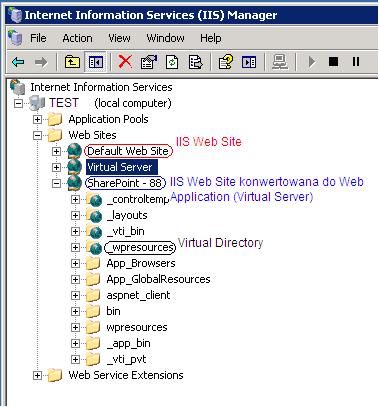Image resolution: width=379 pixels, height=407 pixels.
Task: Click the Application Pools folder icon
Action: coord(55,119)
